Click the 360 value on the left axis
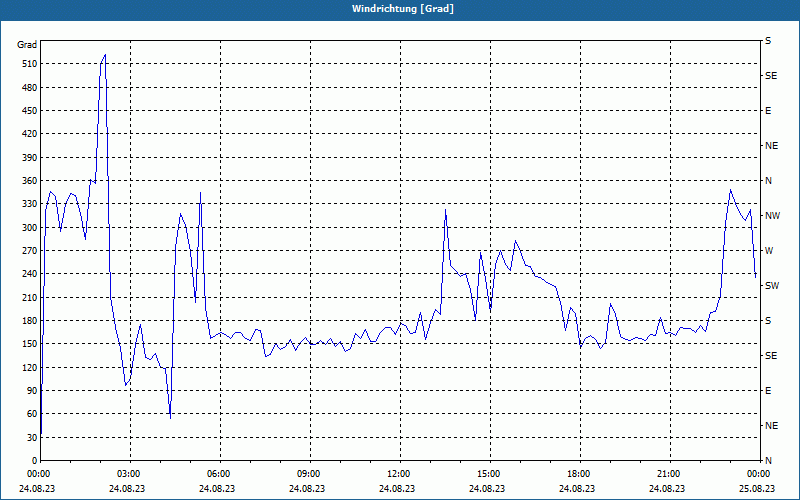The width and height of the screenshot is (800, 500). [30, 181]
